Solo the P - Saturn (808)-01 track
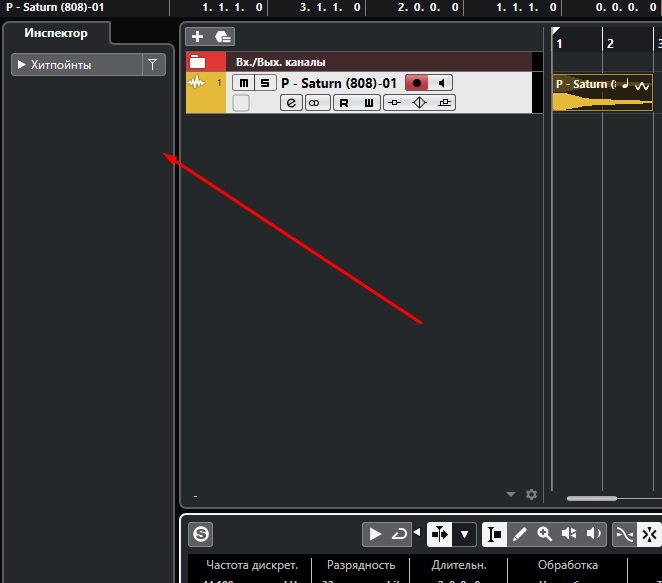This screenshot has width=662, height=583. [x=265, y=83]
